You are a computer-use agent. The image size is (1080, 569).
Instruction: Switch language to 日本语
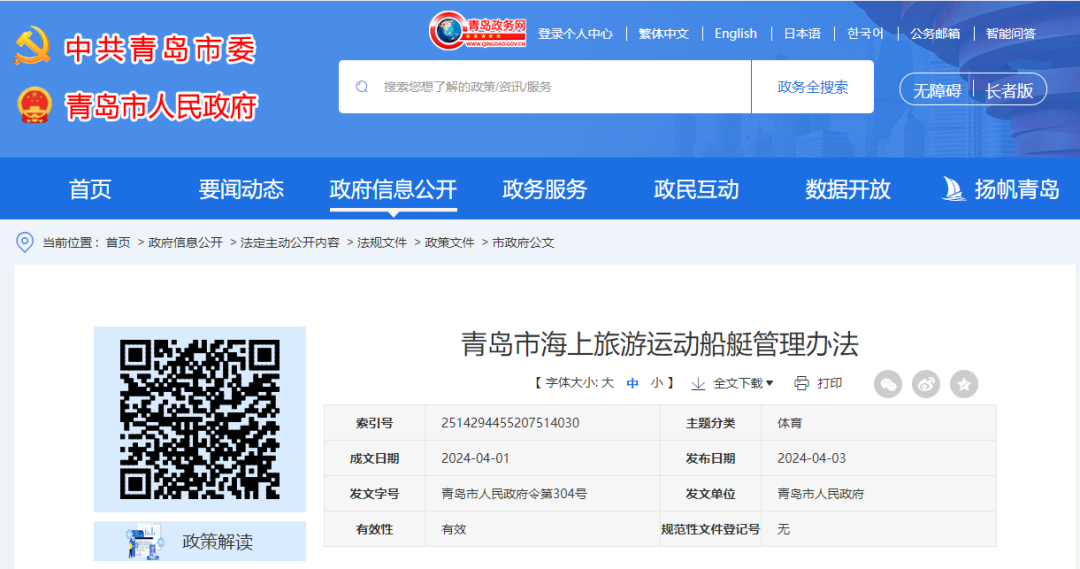pyautogui.click(x=802, y=34)
